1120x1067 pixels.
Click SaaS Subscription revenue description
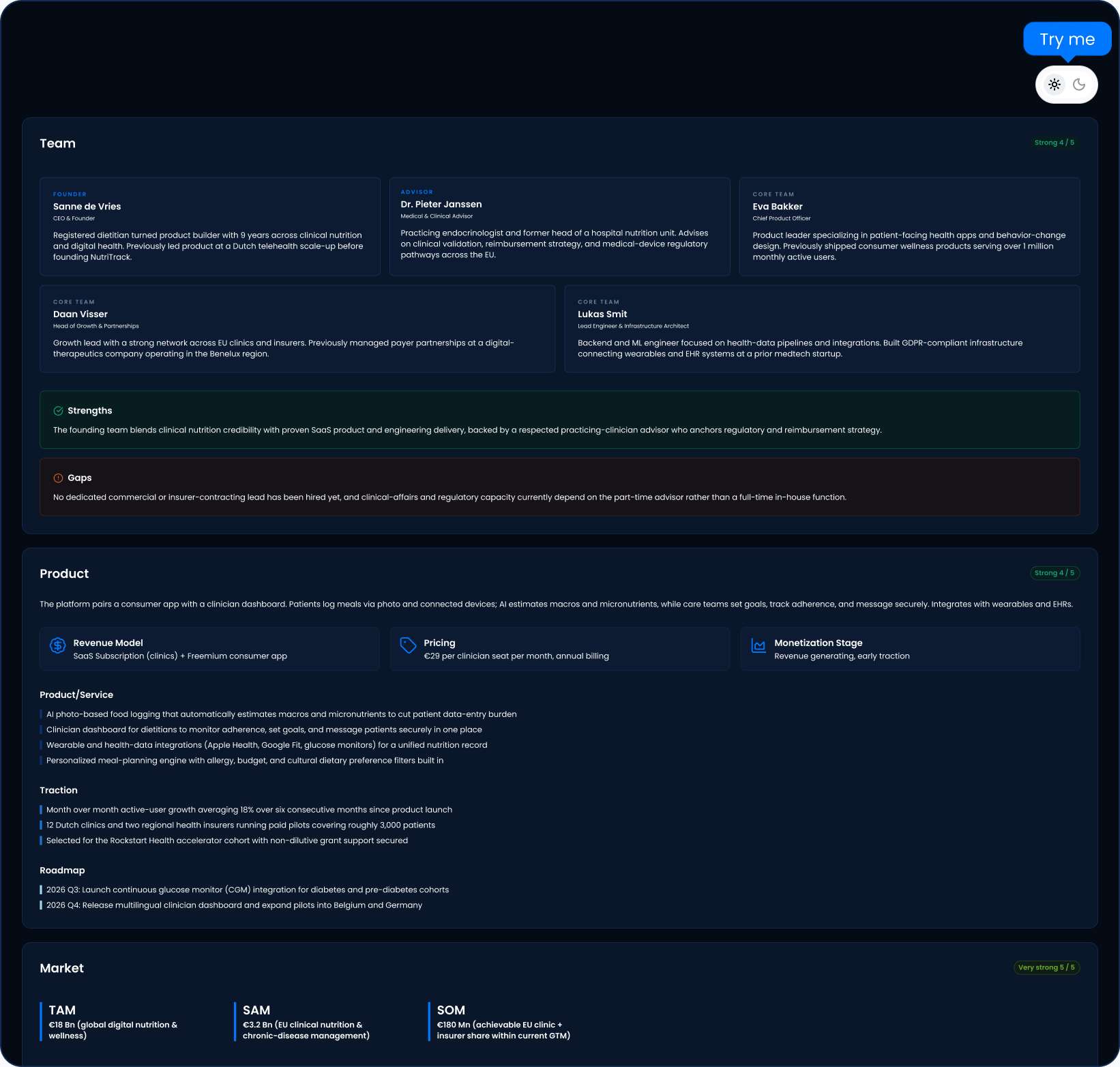pos(180,656)
